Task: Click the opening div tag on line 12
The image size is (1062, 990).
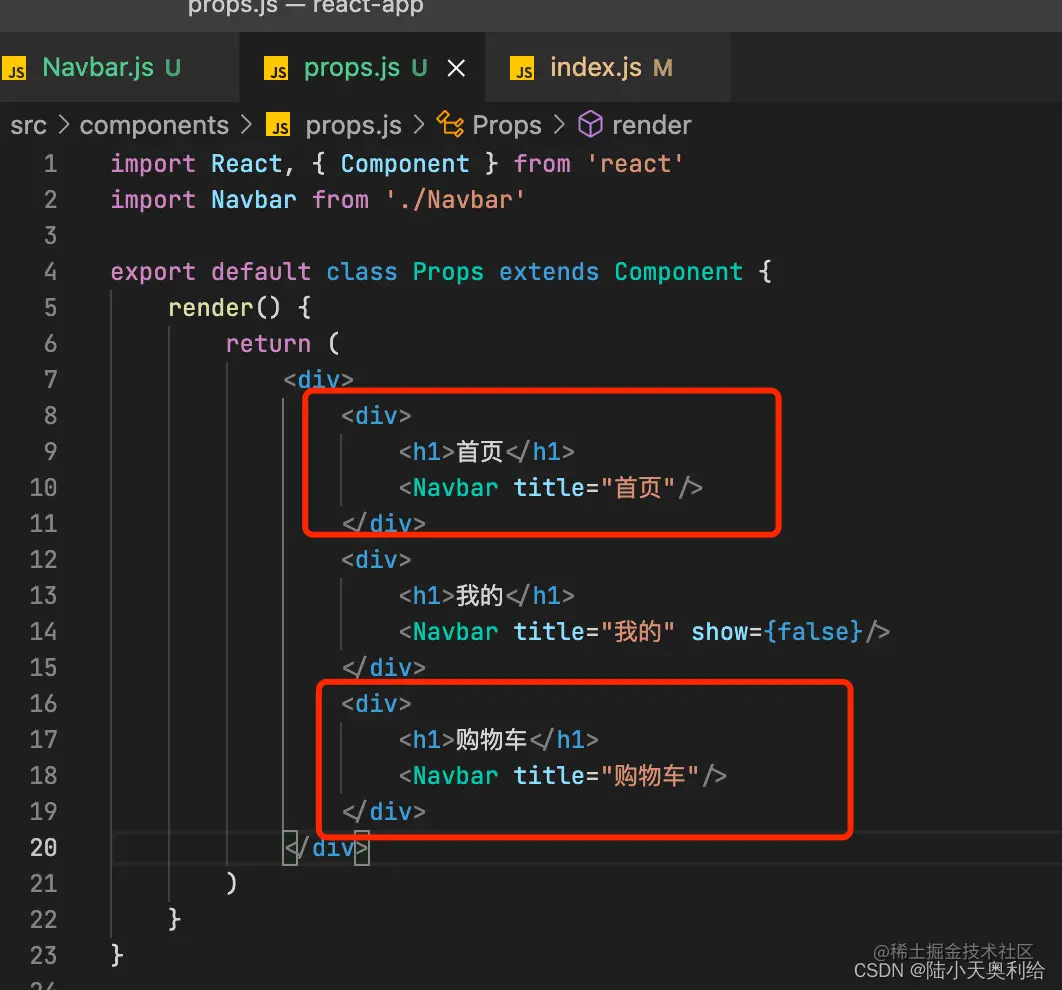Action: click(376, 559)
